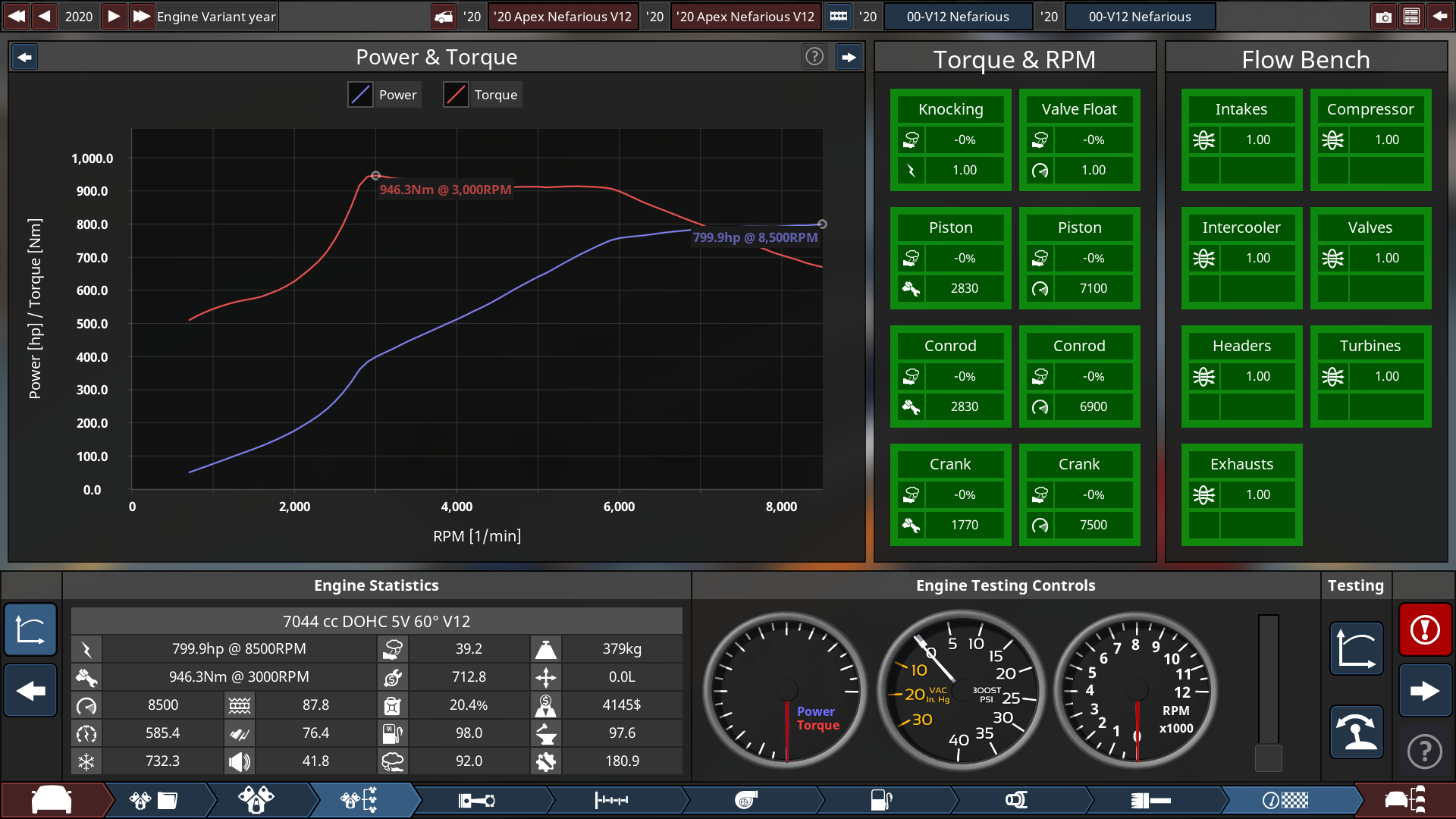Select 00-V12 Nefarious engine family button
The width and height of the screenshot is (1456, 819).
coord(957,17)
